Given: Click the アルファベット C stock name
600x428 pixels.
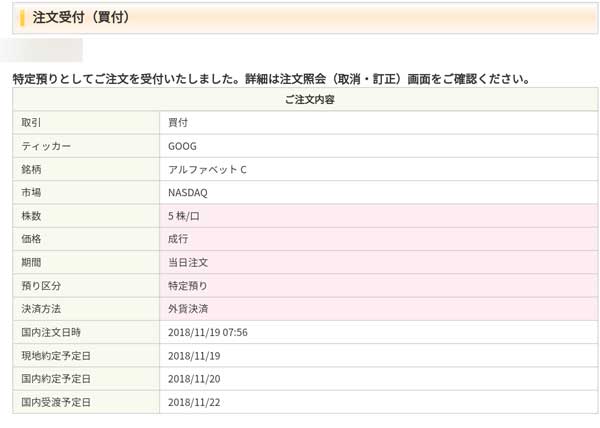Looking at the screenshot, I should (207, 169).
